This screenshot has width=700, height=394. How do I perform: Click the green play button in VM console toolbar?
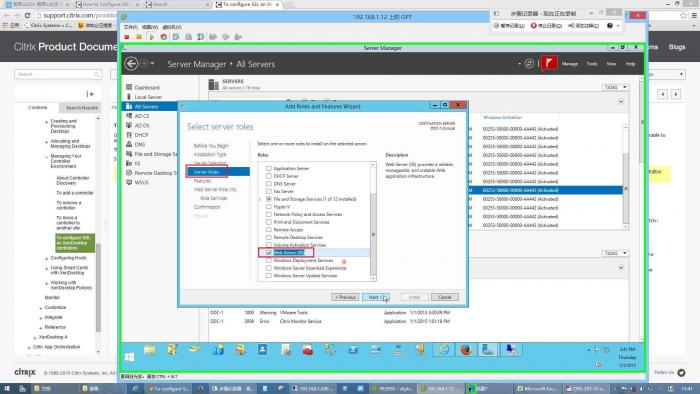pyautogui.click(x=151, y=37)
